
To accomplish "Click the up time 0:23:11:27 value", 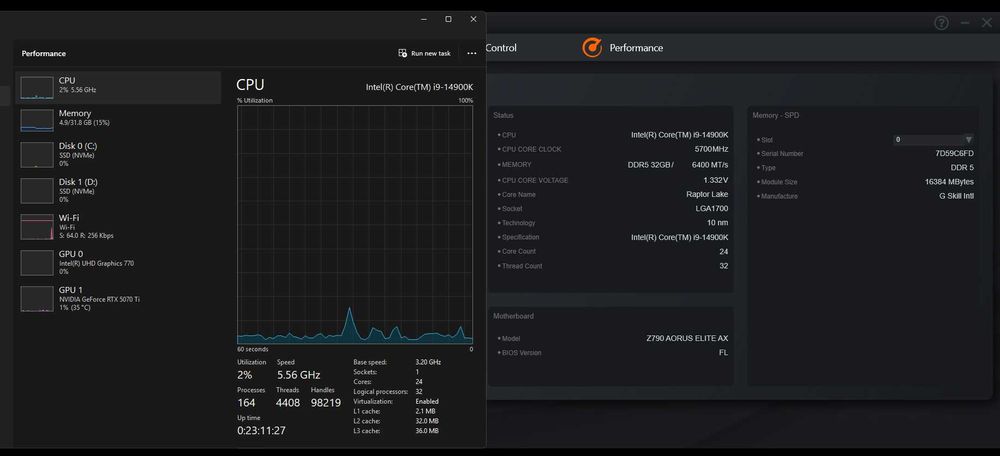I will [x=261, y=430].
